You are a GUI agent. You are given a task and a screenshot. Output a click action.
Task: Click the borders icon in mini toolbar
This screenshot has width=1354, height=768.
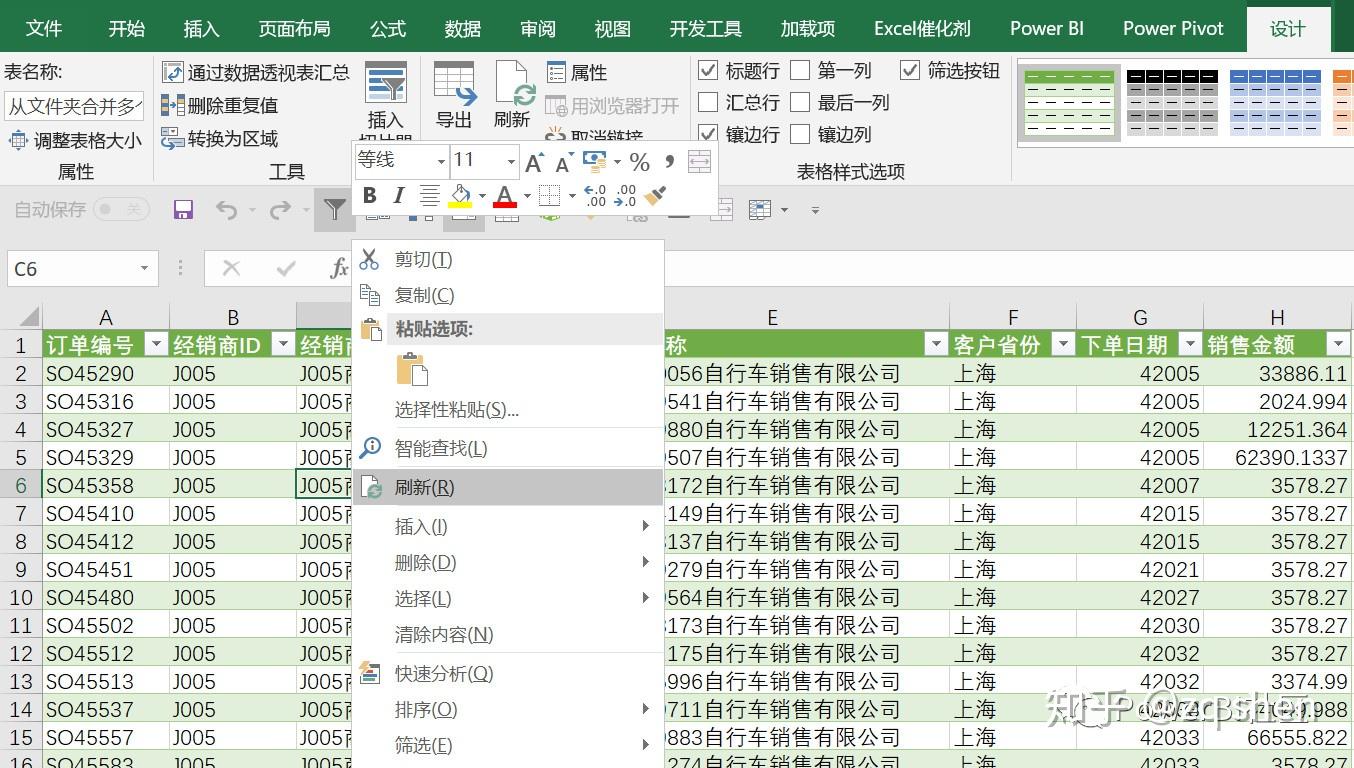click(549, 196)
